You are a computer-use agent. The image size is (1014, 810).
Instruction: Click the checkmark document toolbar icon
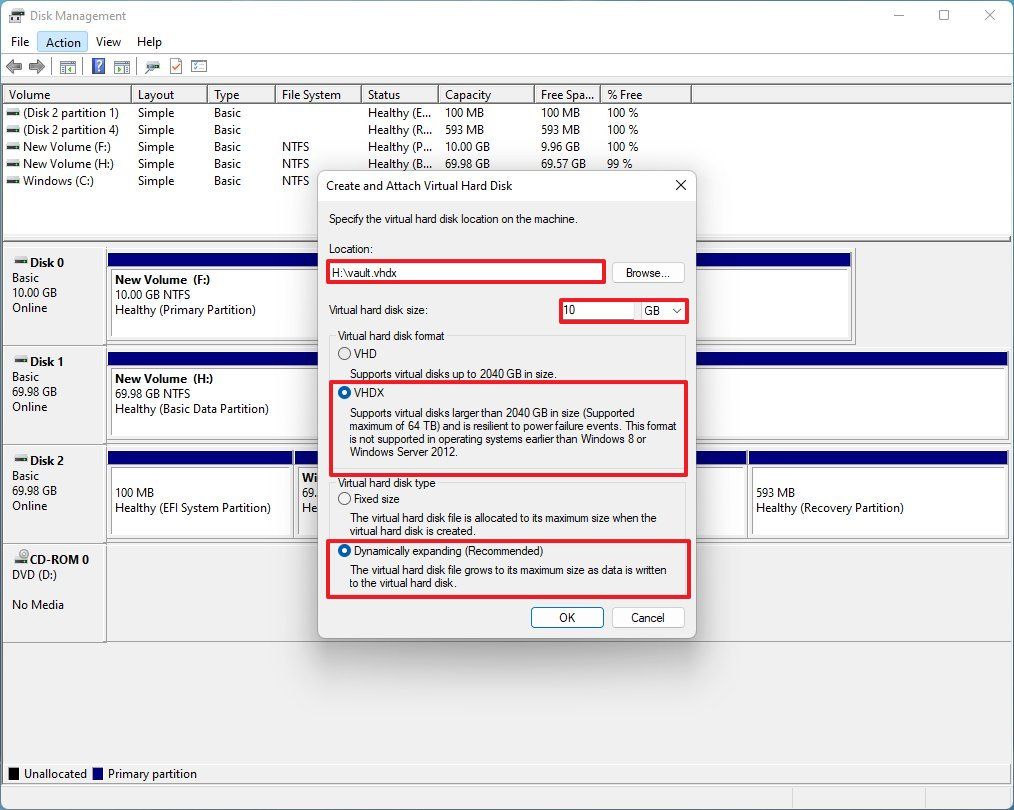click(x=175, y=67)
